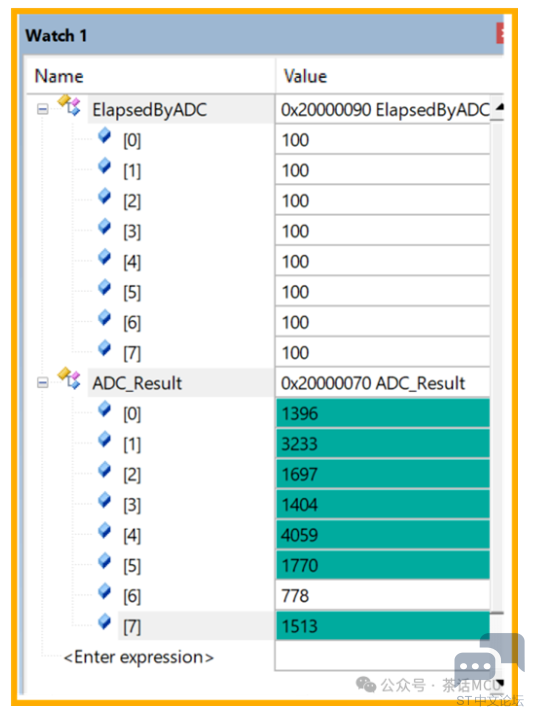The width and height of the screenshot is (533, 716).
Task: Click the ADC_Result [3] member icon
Action: coord(105,500)
